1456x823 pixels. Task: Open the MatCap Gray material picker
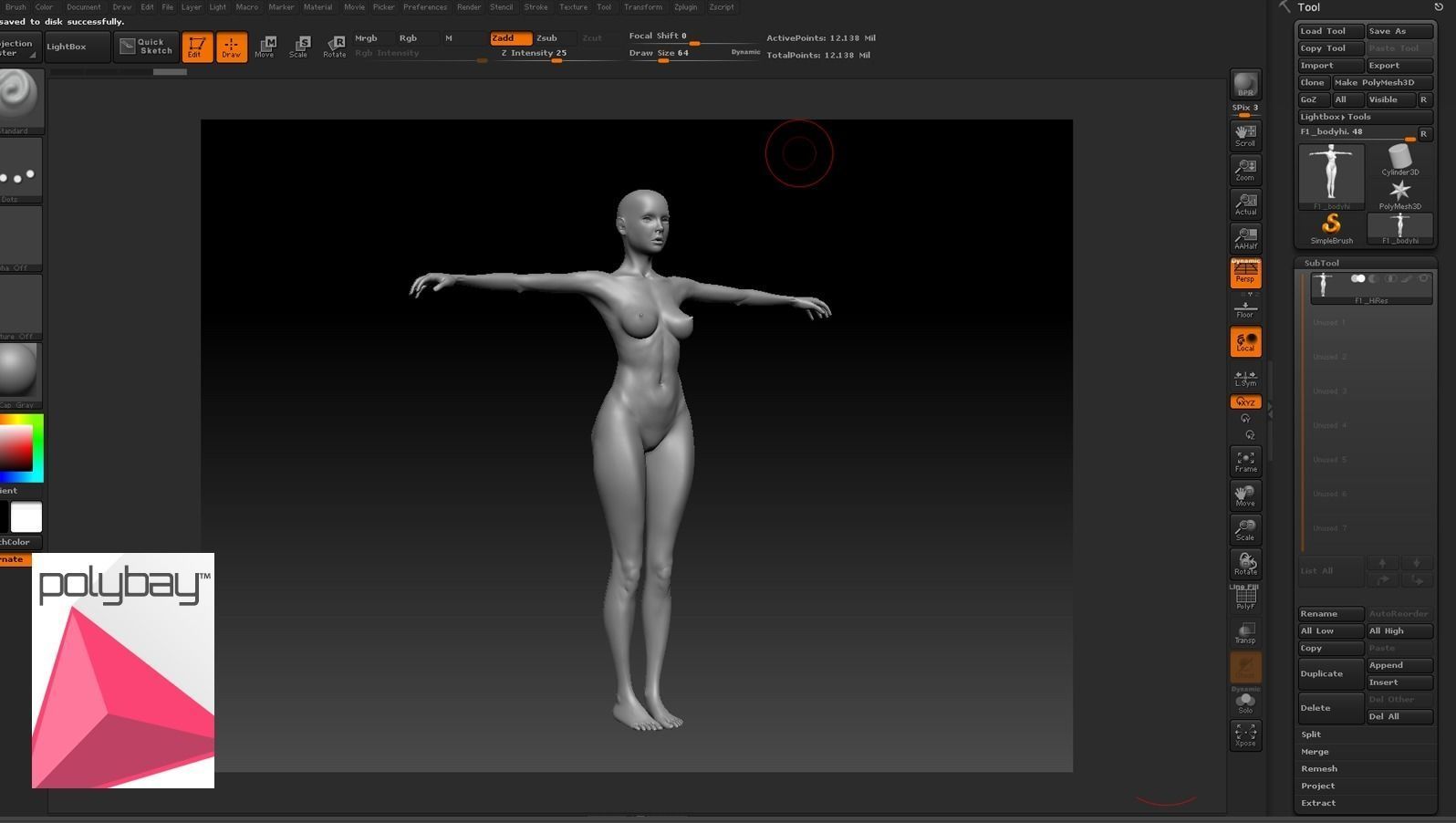click(19, 376)
